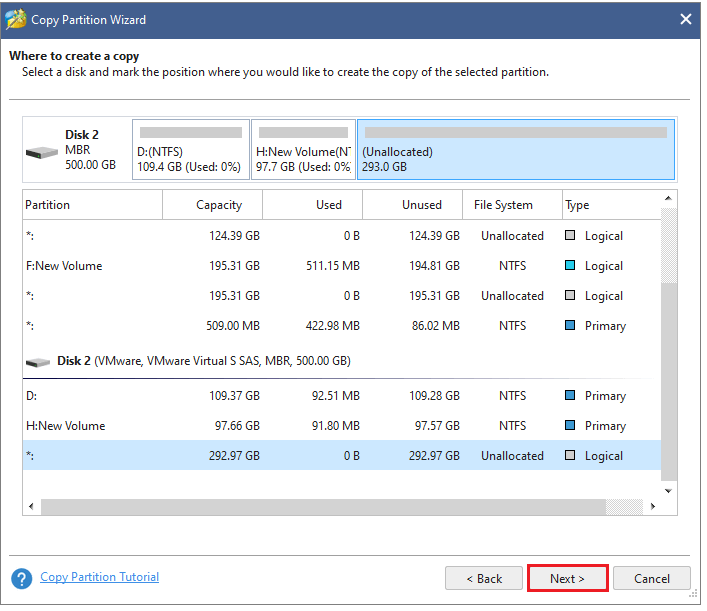
Task: Close the Copy Partition Wizard window
Action: point(686,19)
